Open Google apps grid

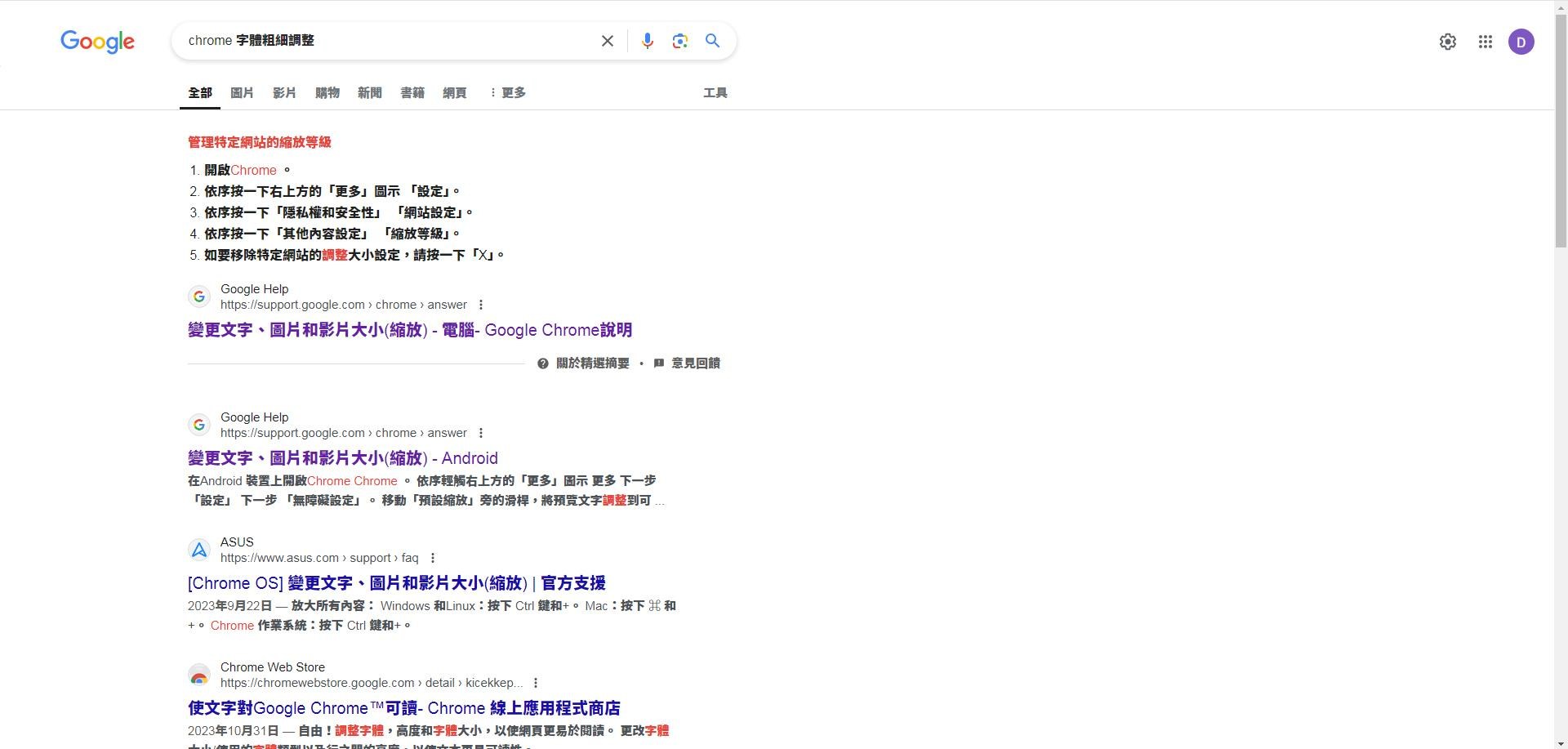[x=1485, y=42]
